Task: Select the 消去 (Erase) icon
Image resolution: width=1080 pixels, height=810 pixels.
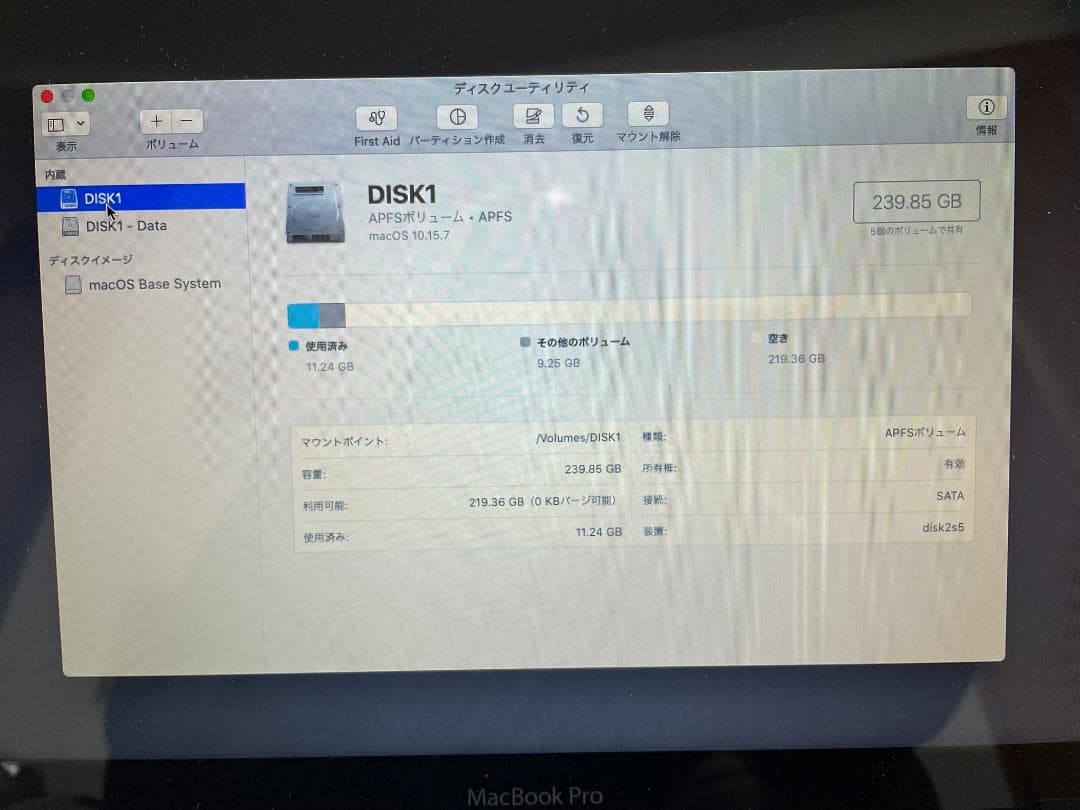Action: (533, 117)
